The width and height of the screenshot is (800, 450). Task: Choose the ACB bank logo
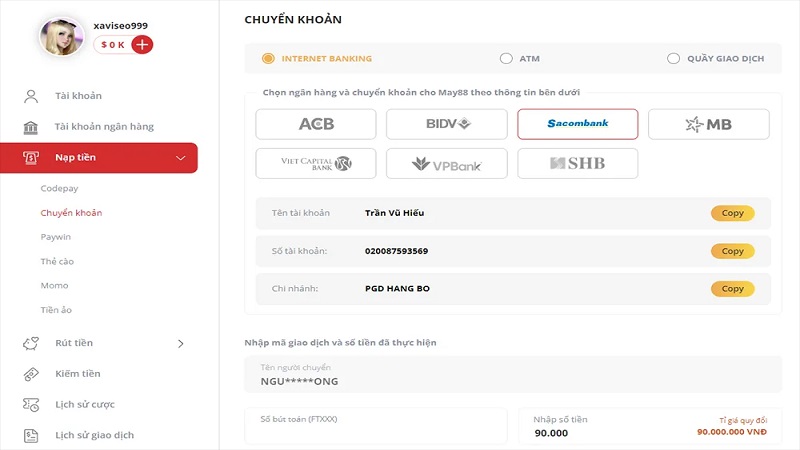pos(316,124)
